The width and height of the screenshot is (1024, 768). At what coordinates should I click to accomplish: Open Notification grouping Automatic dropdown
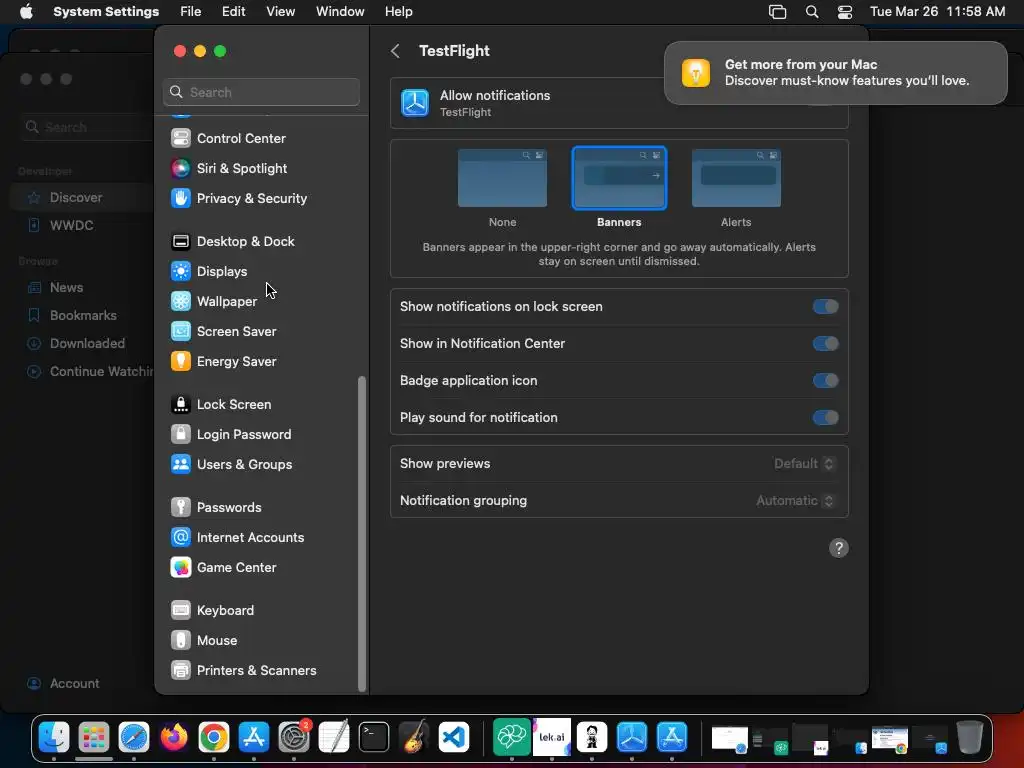795,501
